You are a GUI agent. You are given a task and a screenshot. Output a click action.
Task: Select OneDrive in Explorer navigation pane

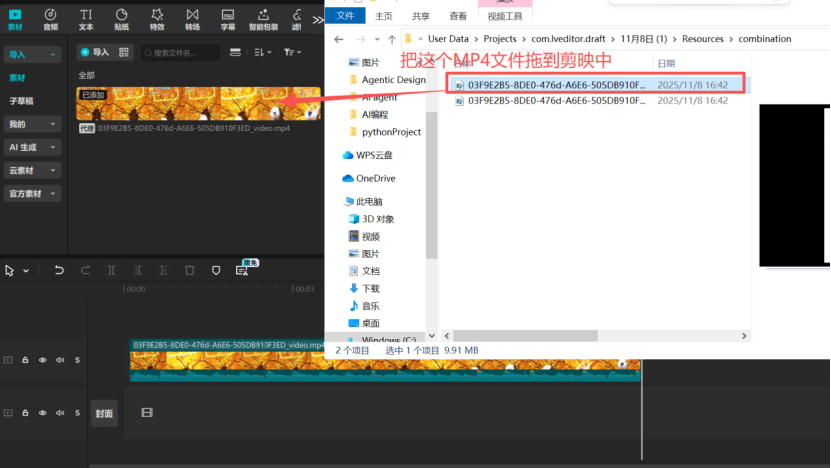(375, 178)
